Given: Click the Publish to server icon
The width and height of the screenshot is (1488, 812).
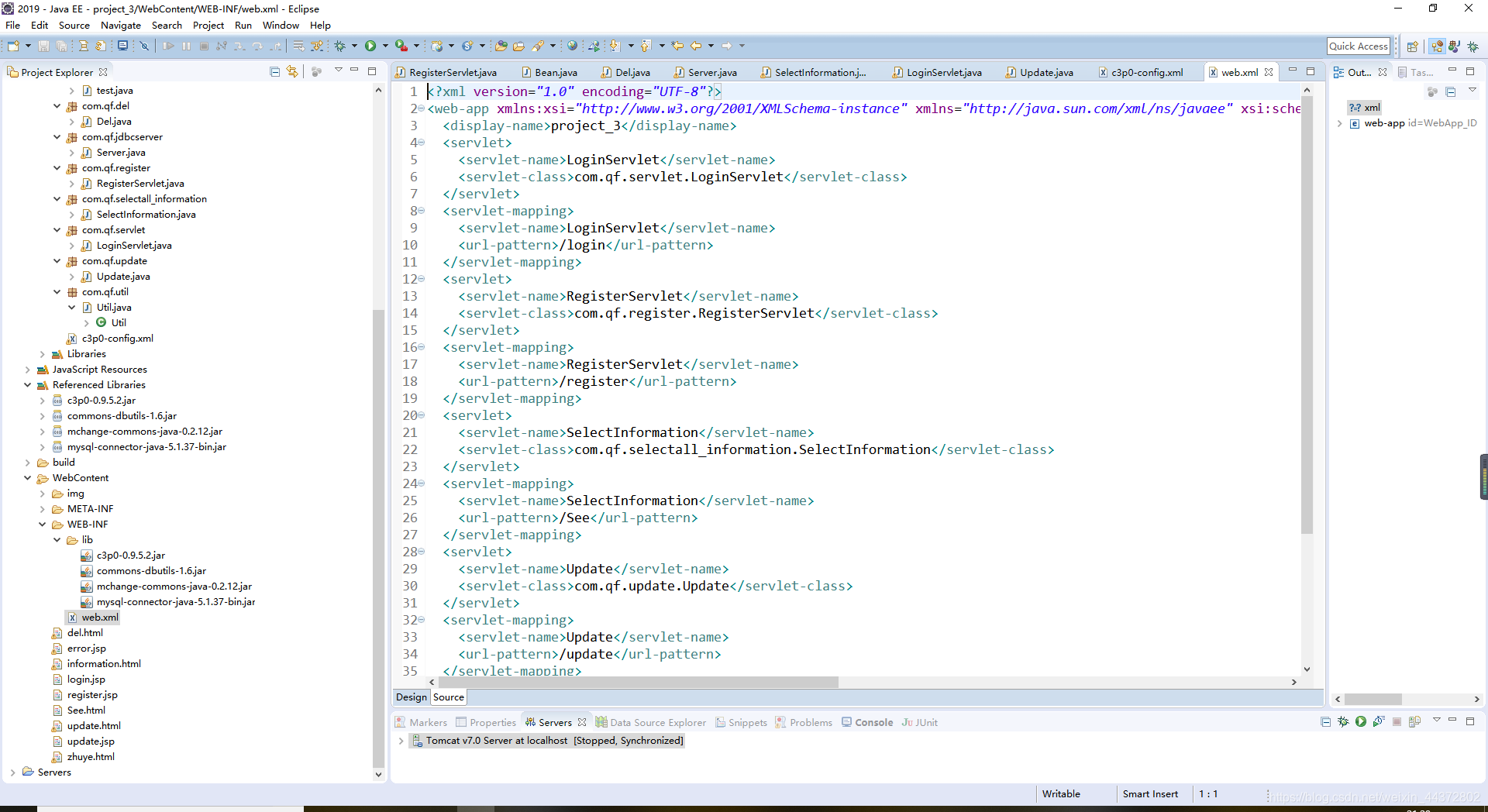Looking at the screenshot, I should [x=1414, y=722].
